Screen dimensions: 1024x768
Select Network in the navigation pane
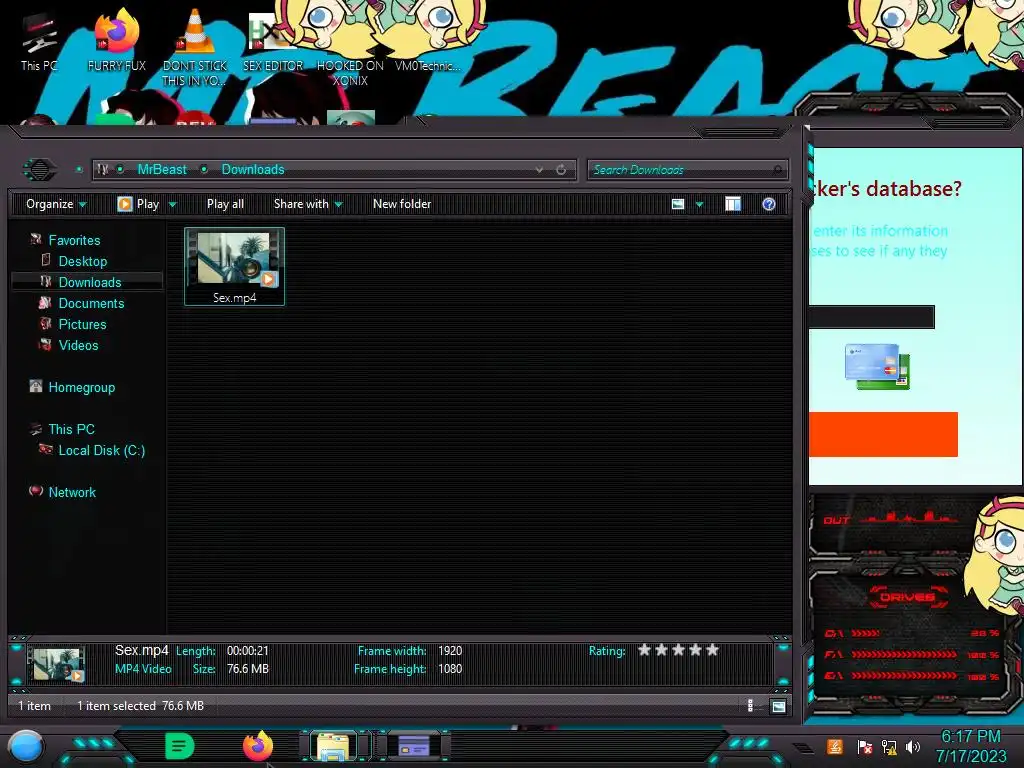pyautogui.click(x=72, y=492)
